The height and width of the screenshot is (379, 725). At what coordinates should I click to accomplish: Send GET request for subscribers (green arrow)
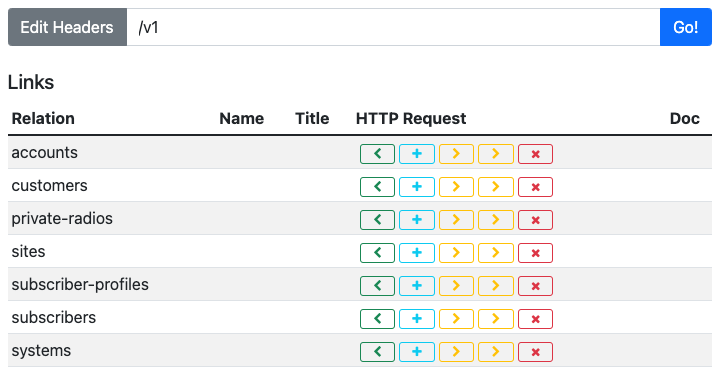(377, 319)
